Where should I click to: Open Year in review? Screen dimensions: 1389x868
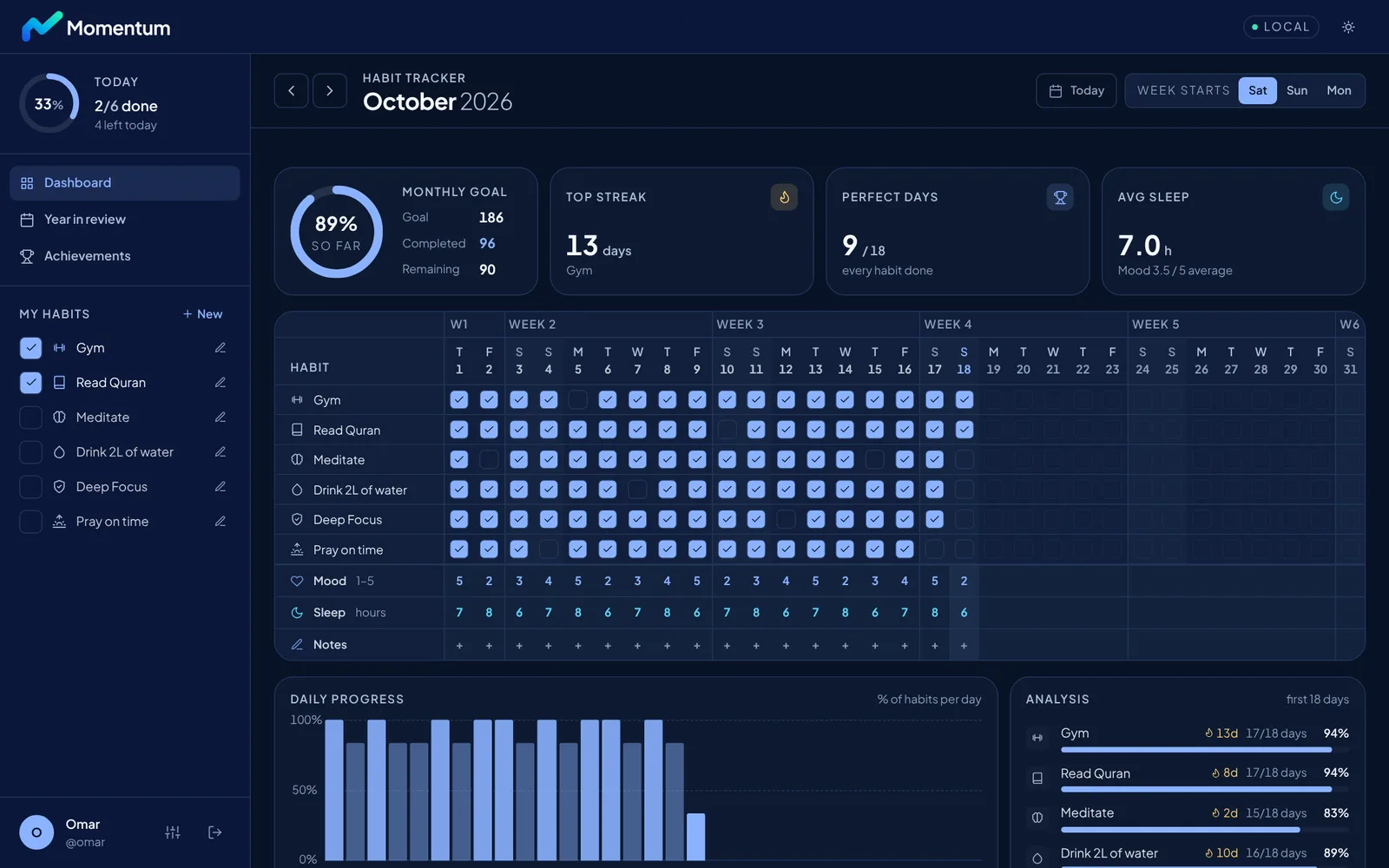point(125,220)
